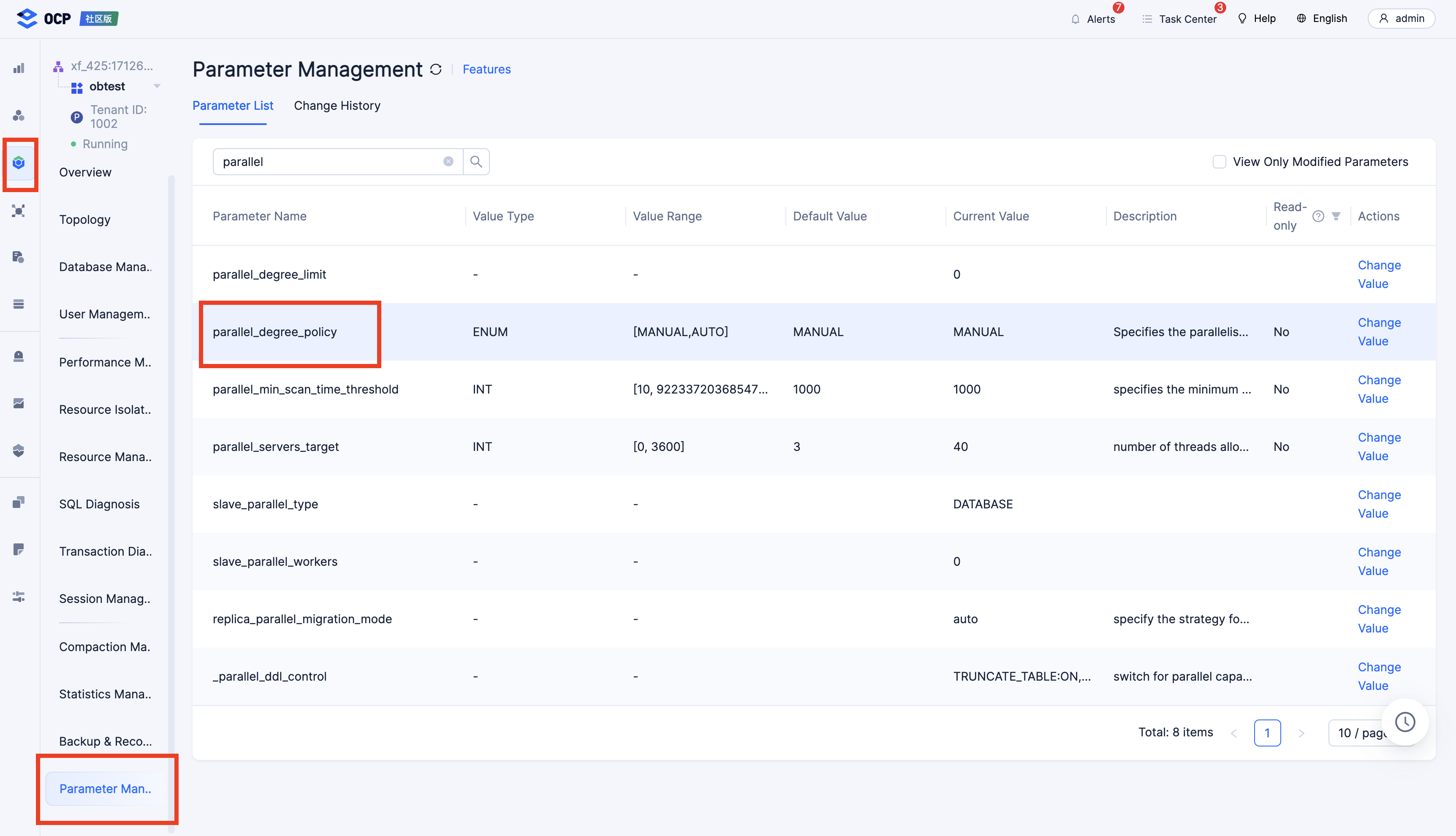Open Session Management menu item

(x=105, y=598)
